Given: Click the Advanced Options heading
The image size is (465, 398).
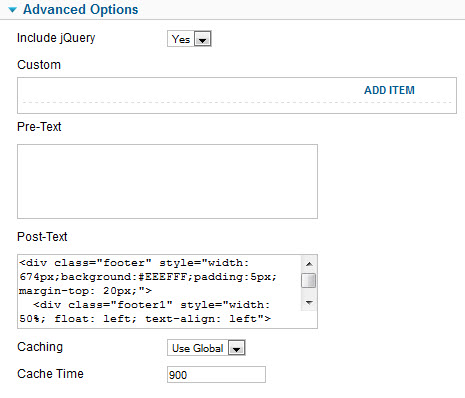Looking at the screenshot, I should [80, 9].
